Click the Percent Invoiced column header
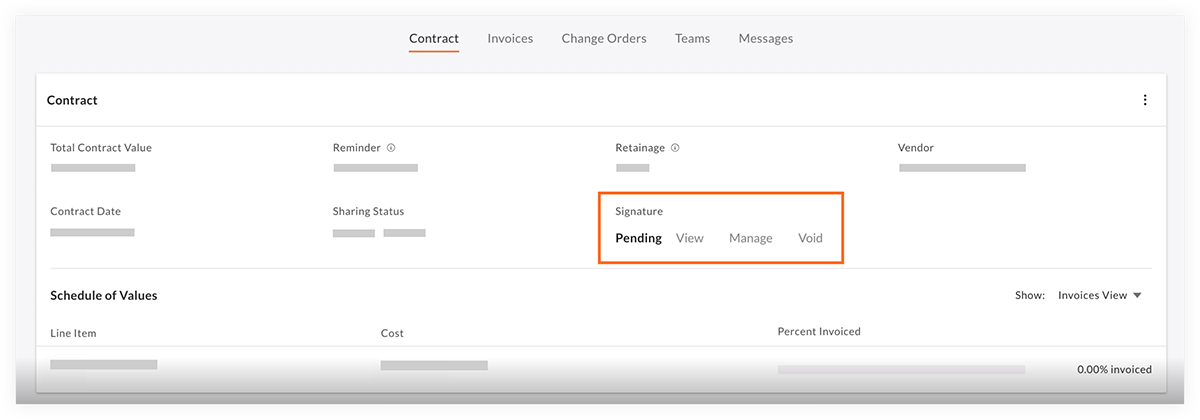Screen dimensions: 1200x420 click(819, 331)
